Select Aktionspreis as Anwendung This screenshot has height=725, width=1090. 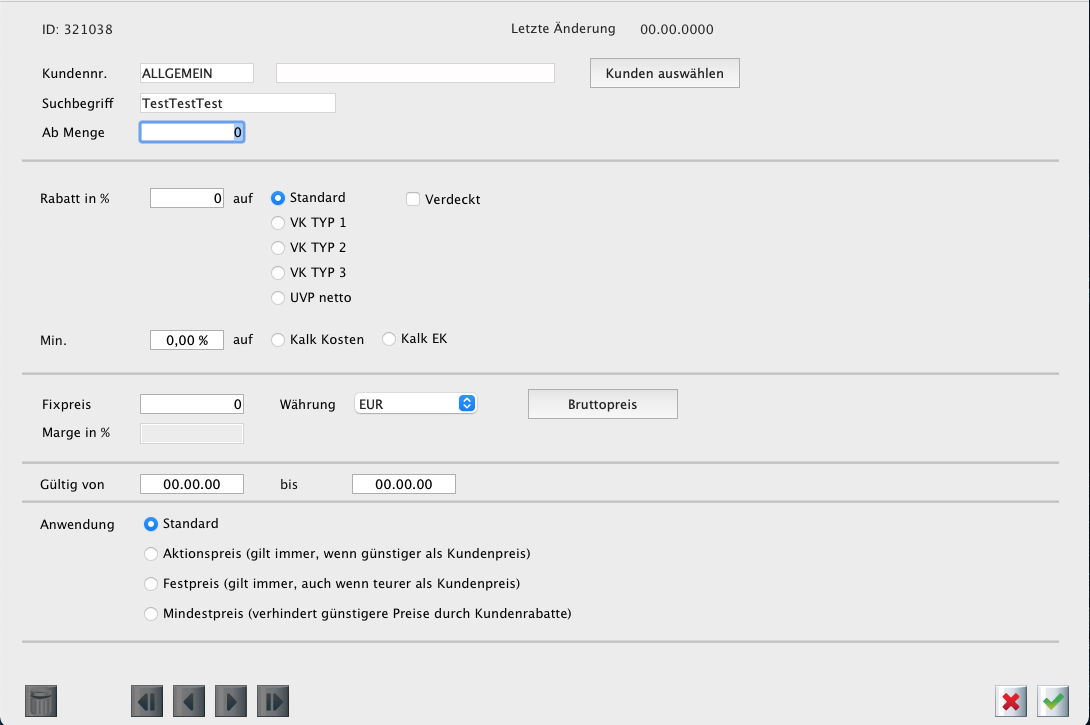pyautogui.click(x=152, y=554)
